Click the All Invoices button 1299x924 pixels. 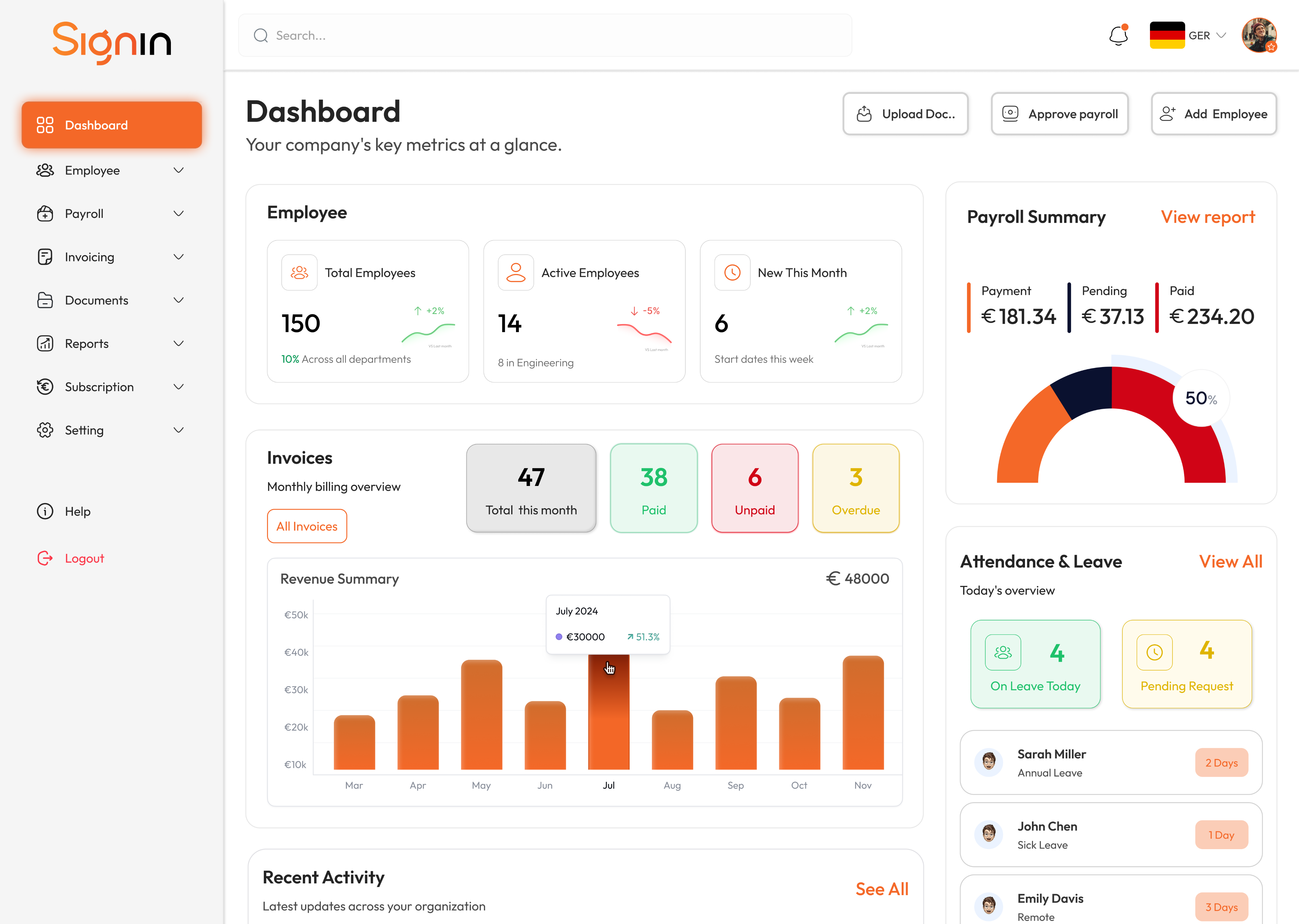click(307, 526)
